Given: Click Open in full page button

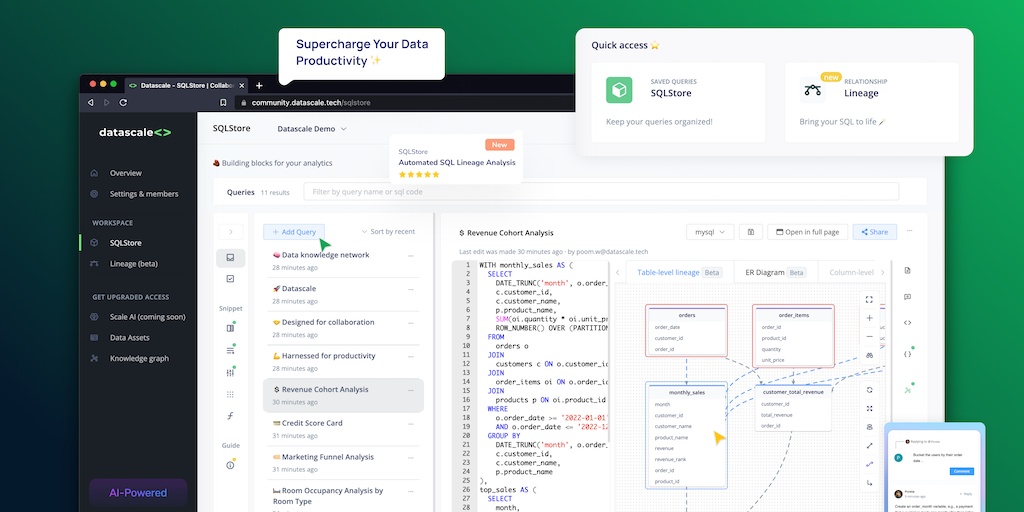Looking at the screenshot, I should pyautogui.click(x=807, y=232).
